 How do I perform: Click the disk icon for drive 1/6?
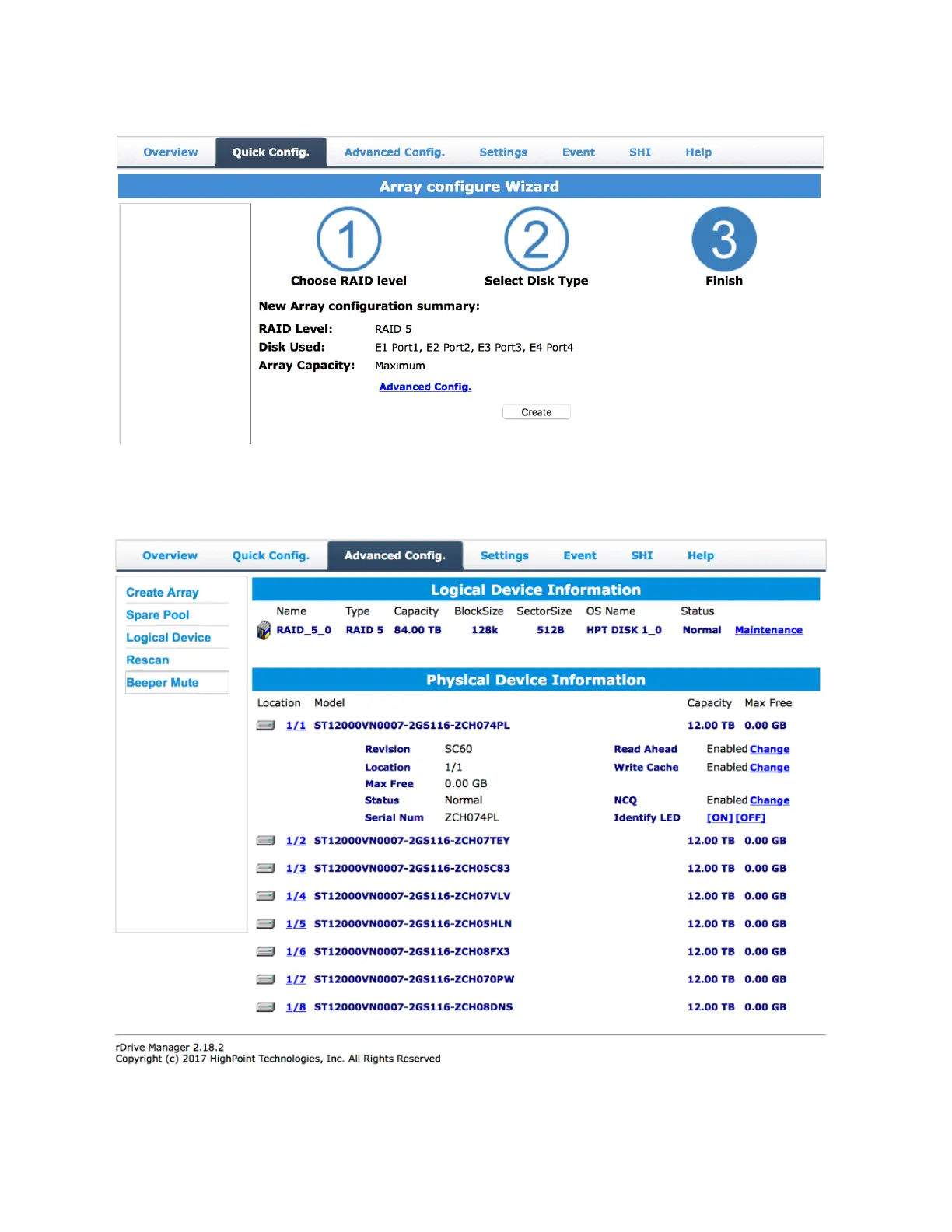pyautogui.click(x=266, y=952)
